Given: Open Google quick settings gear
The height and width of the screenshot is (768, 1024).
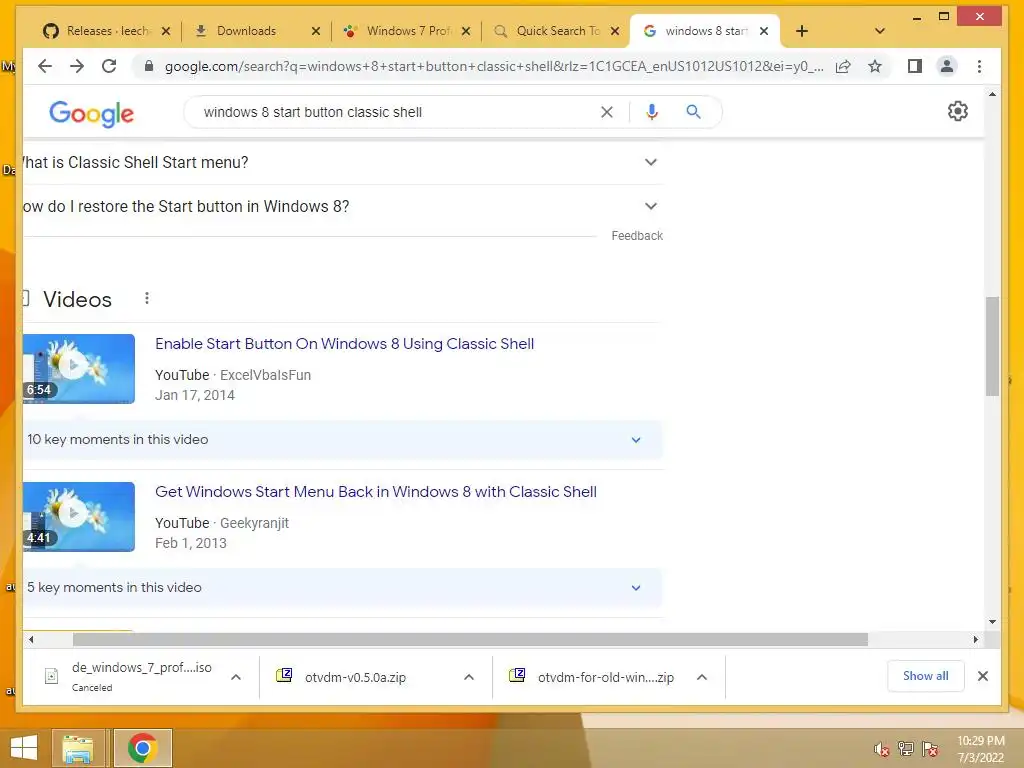Looking at the screenshot, I should (x=957, y=111).
